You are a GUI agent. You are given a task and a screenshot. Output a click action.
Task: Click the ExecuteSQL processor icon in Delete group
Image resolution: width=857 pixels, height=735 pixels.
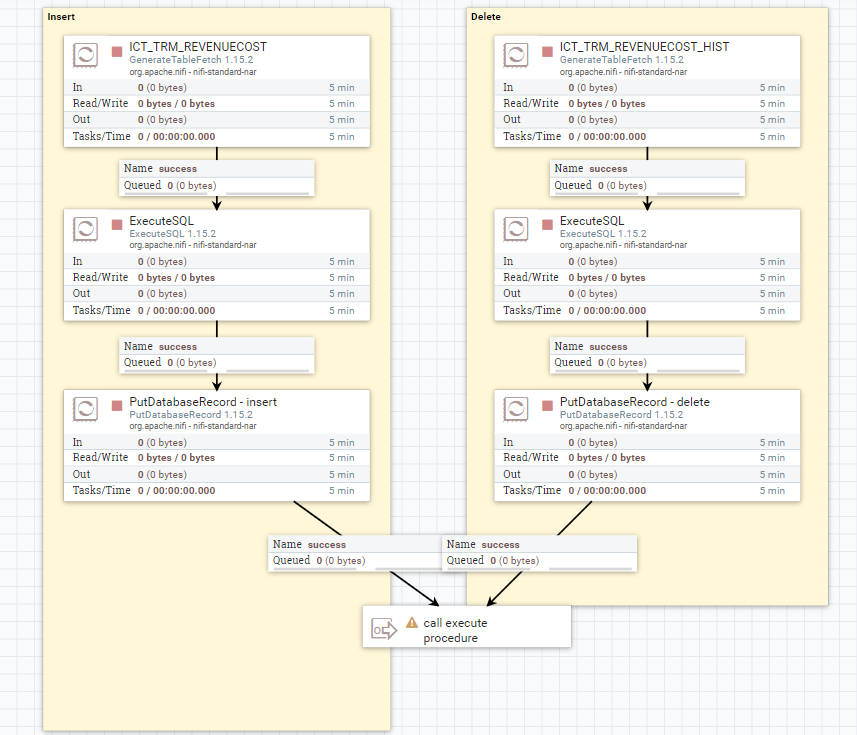point(516,229)
